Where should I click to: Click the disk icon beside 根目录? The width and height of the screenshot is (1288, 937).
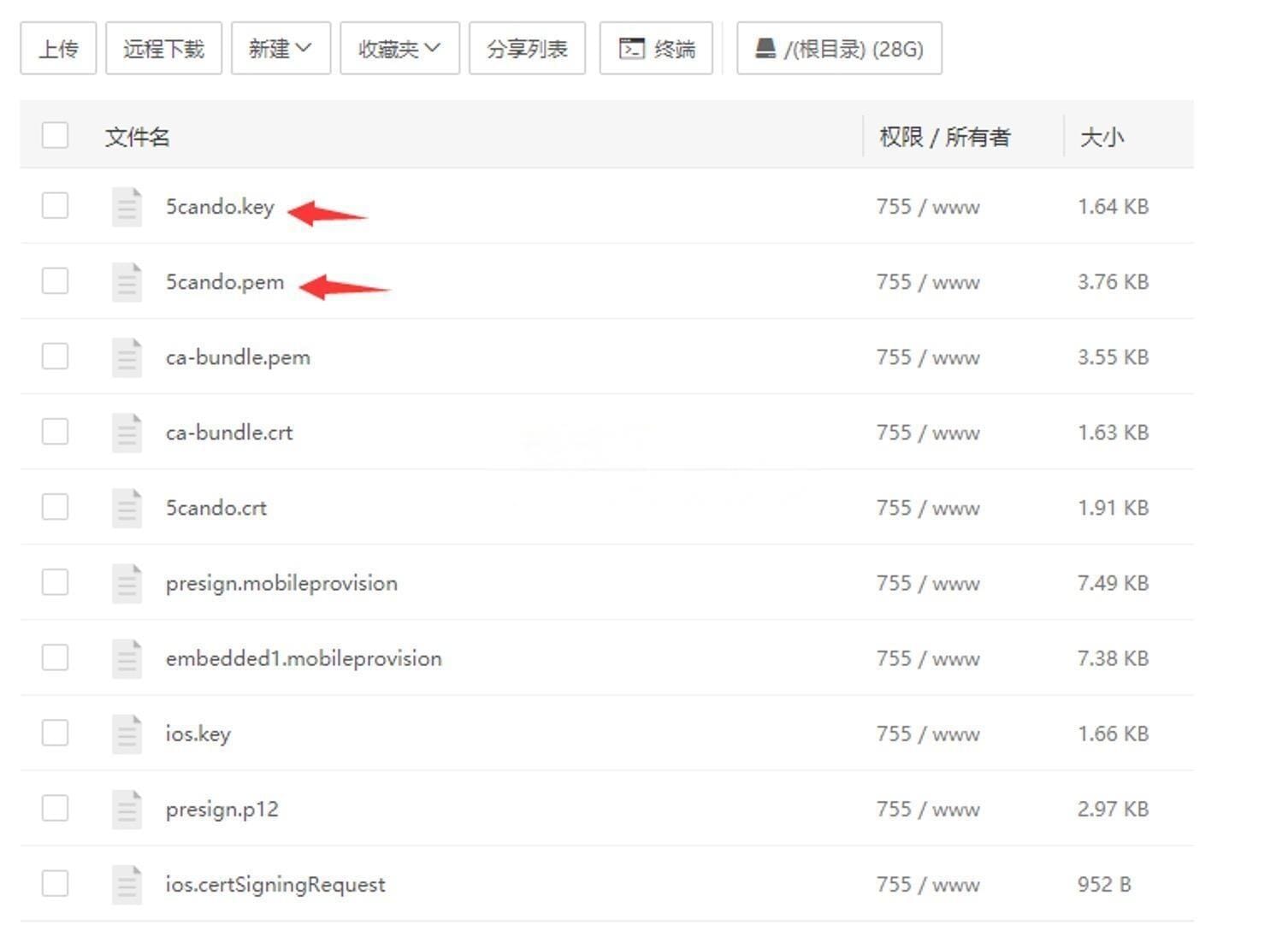[x=765, y=48]
